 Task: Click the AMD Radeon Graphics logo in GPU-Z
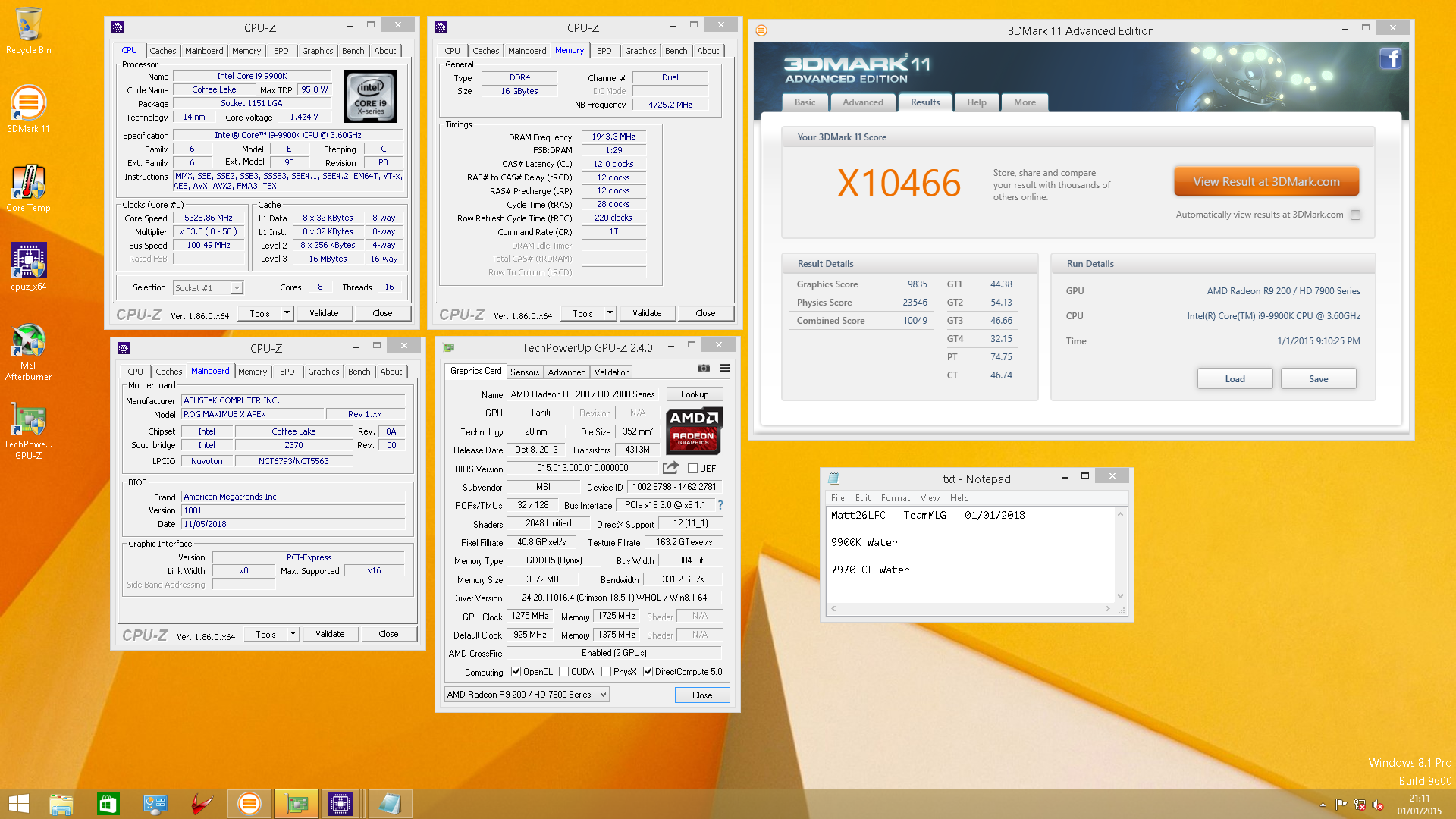(694, 430)
